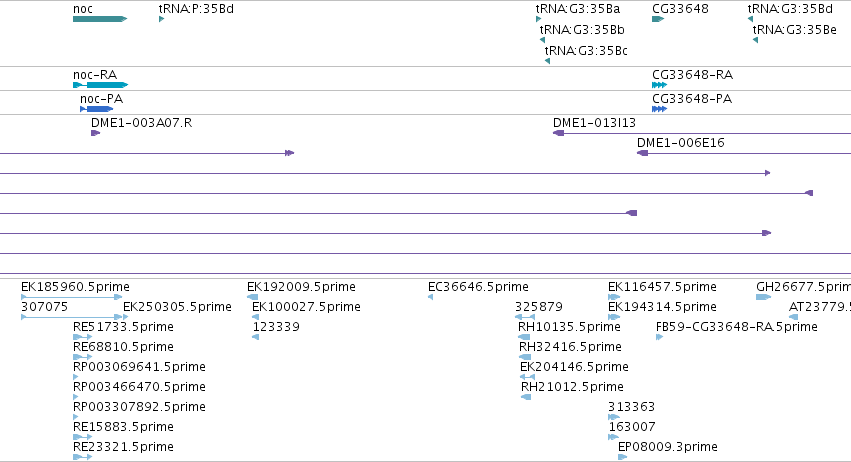Open the AT23779 EST label
This screenshot has height=462, width=851.
click(820, 307)
